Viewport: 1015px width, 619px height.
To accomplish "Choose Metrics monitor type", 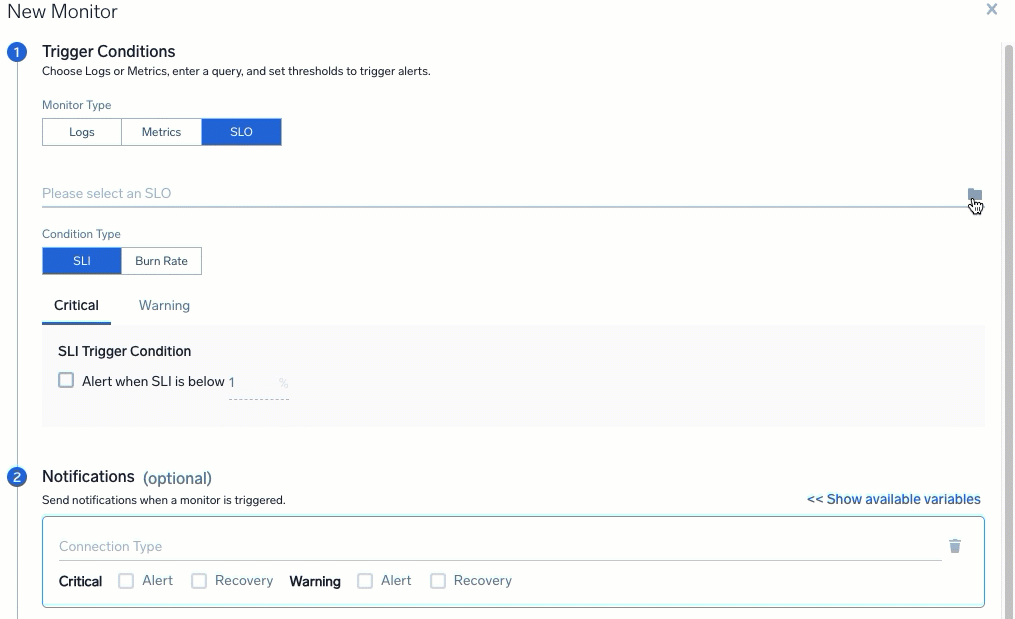I will point(161,132).
